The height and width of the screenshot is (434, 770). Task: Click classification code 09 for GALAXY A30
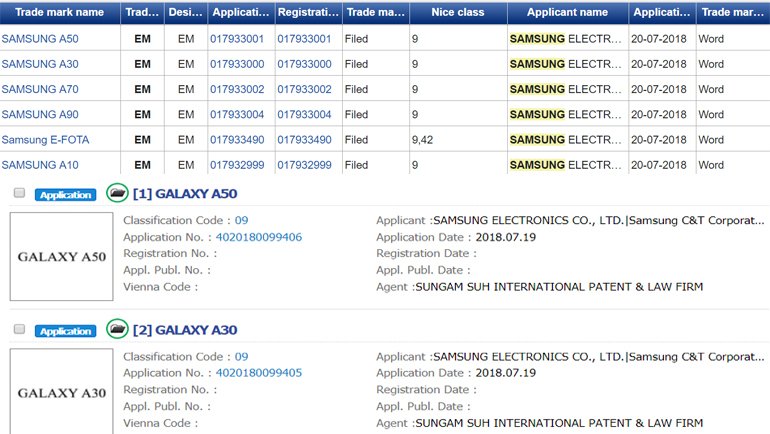pos(241,356)
